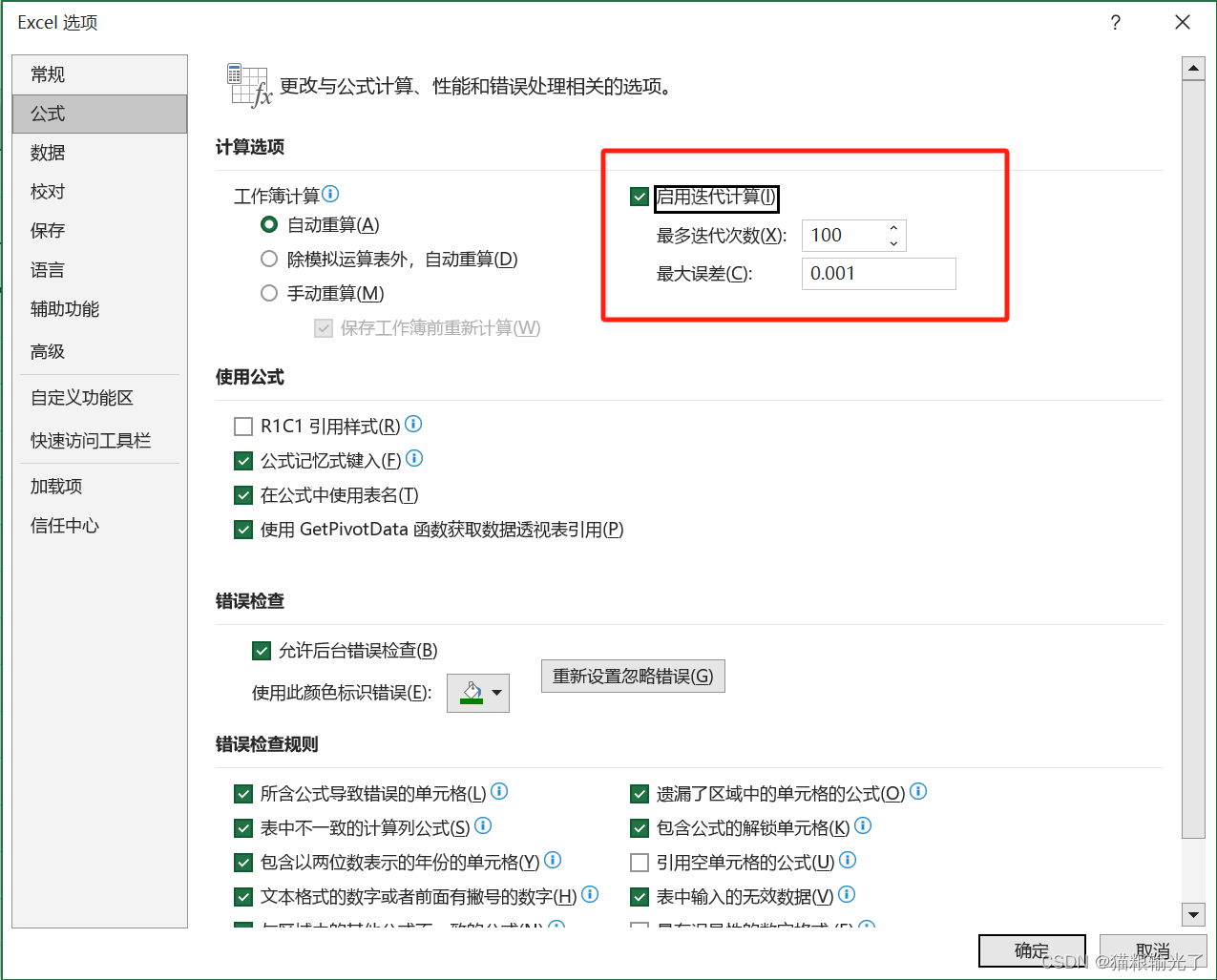Open 加载项 options category
This screenshot has width=1217, height=980.
pyautogui.click(x=99, y=487)
